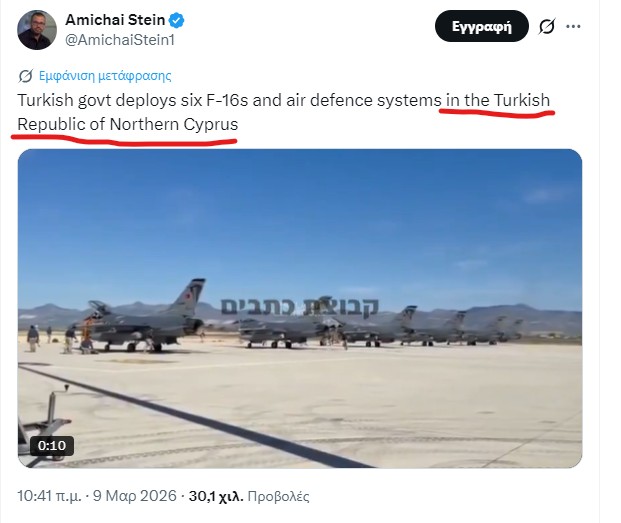This screenshot has width=621, height=523.
Task: Click the Hebrew watermark on the video
Action: click(x=300, y=307)
